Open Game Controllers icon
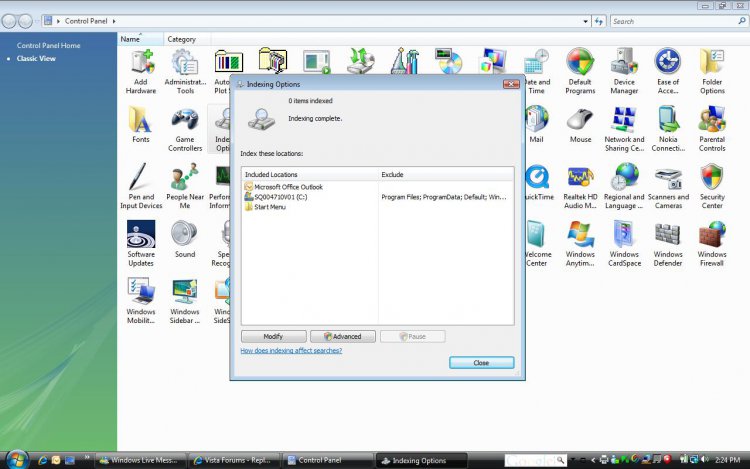750x469 pixels. pos(185,130)
